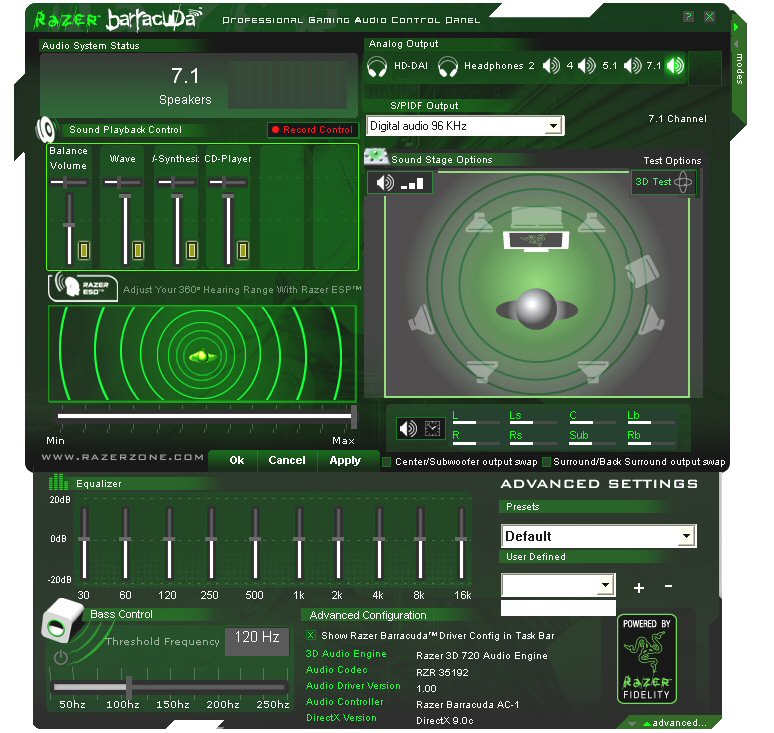Click the rear-left back speaker icon
Image resolution: width=774 pixels, height=733 pixels.
pos(482,371)
